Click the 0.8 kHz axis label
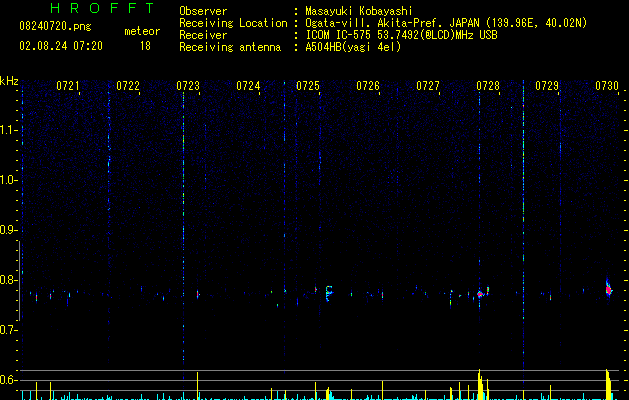Screen dimensions: 629x400 coord(7,280)
